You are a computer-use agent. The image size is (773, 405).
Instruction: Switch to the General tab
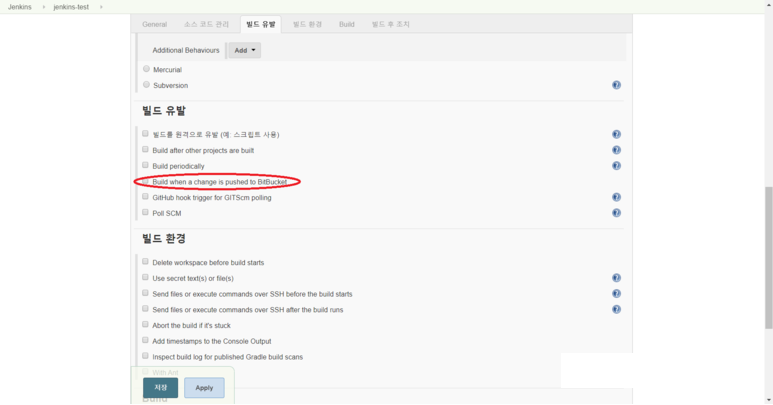(154, 24)
